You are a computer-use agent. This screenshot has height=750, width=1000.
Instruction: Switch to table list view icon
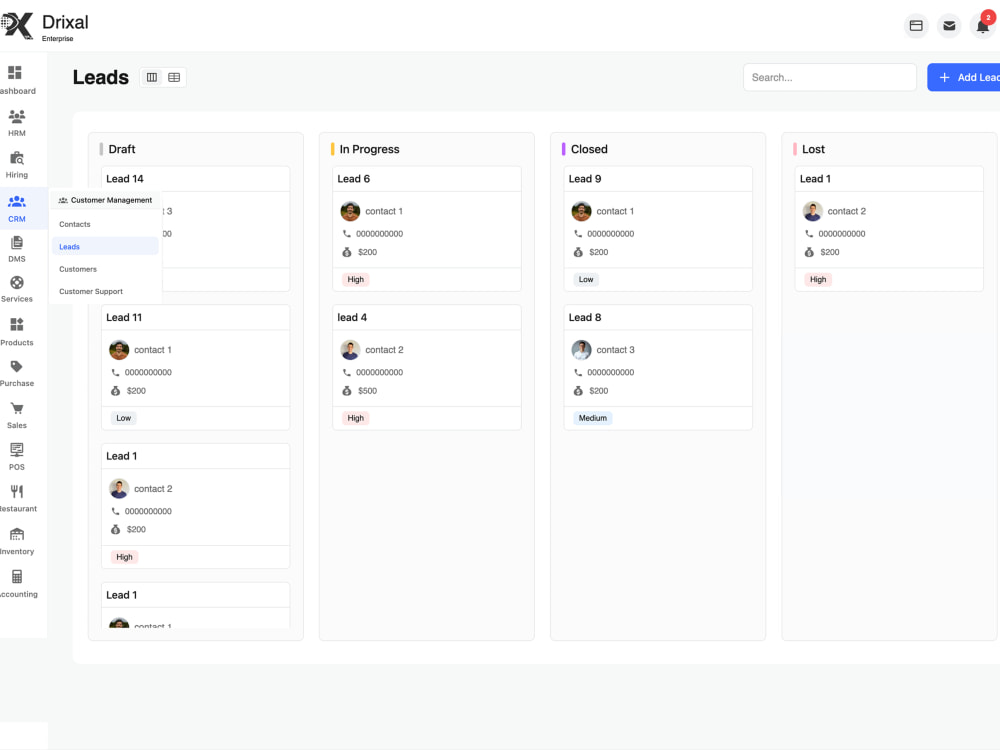(174, 77)
